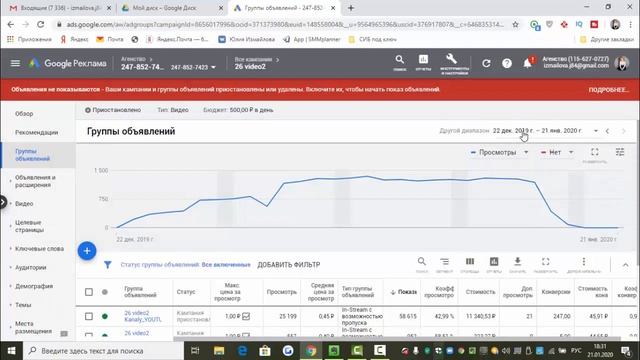Go back in the browser
This screenshot has height=360, width=640.
11,24
